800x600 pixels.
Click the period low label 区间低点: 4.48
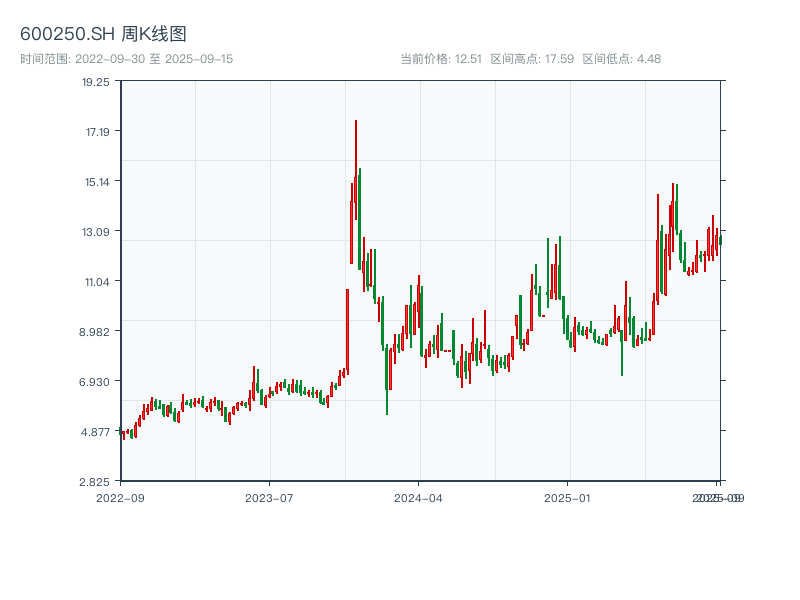(x=621, y=59)
